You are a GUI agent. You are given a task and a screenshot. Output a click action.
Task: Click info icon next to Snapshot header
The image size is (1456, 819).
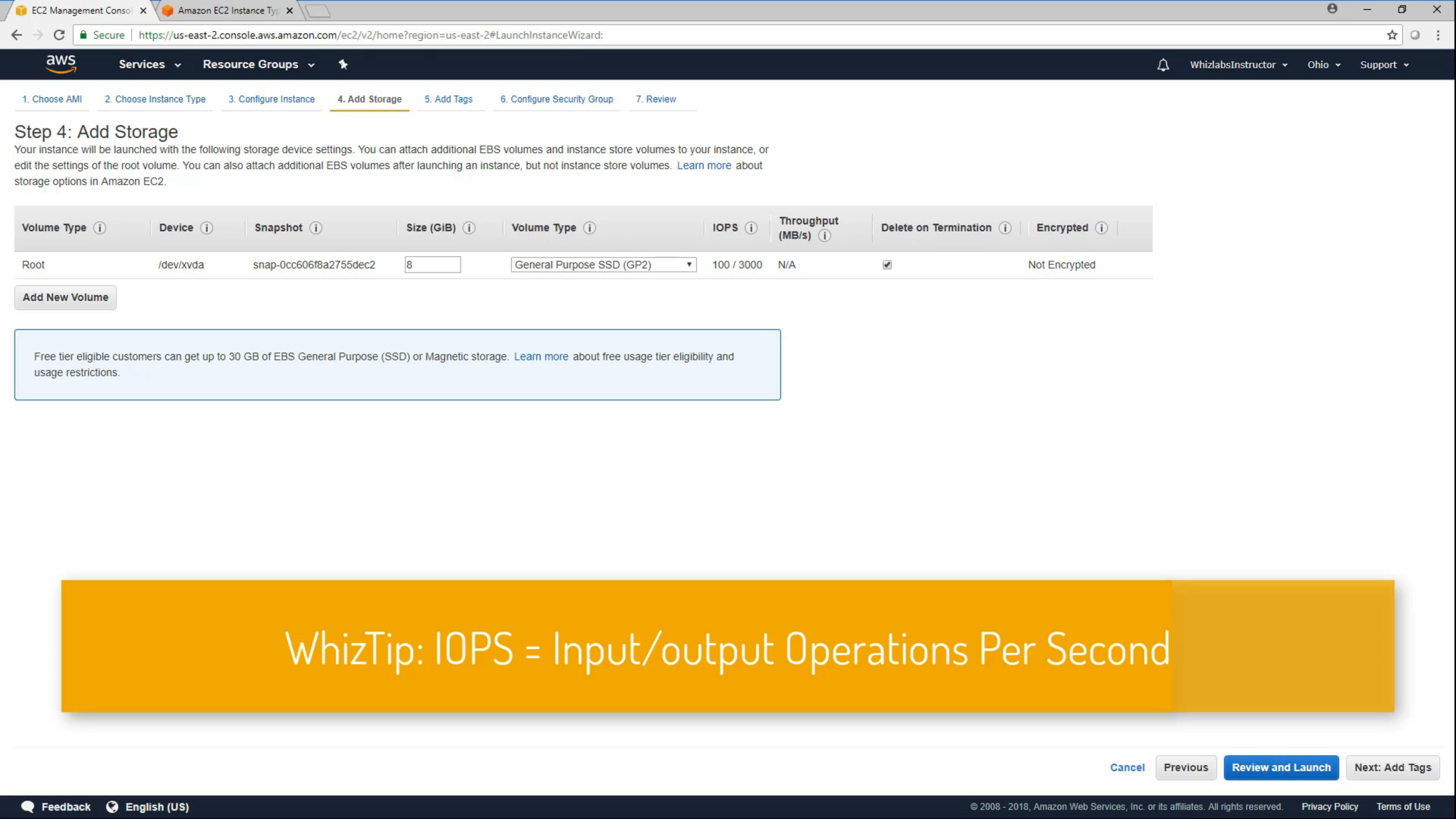(316, 228)
